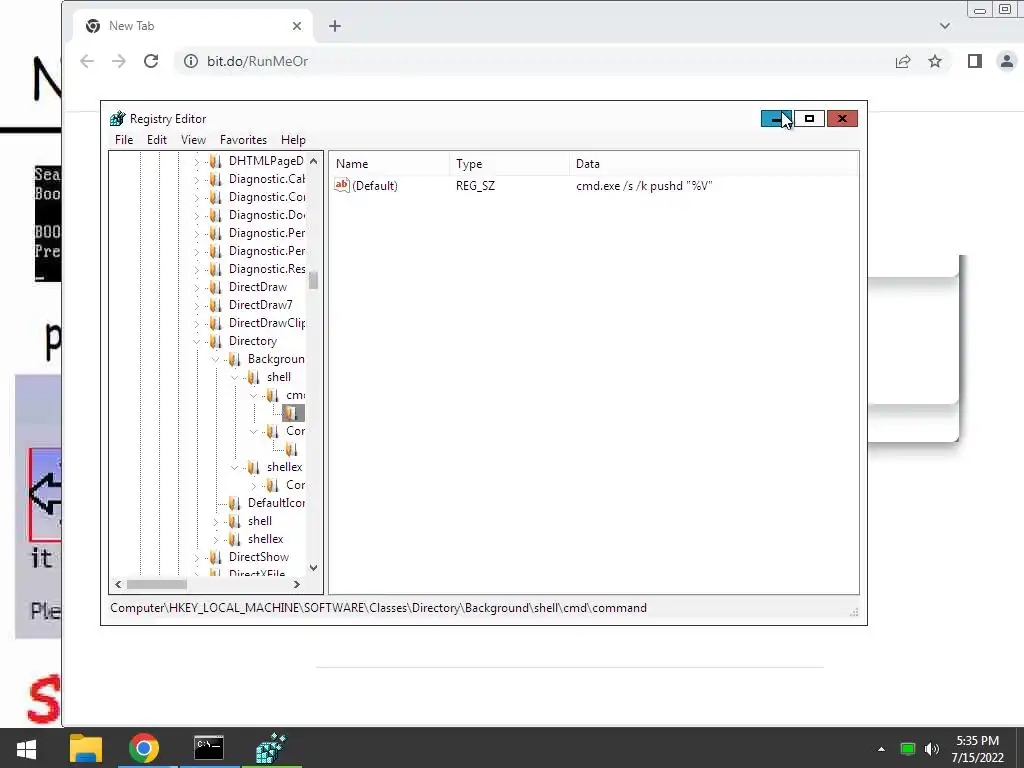Minimize the Registry Editor window
This screenshot has height=768, width=1024.
pyautogui.click(x=776, y=119)
